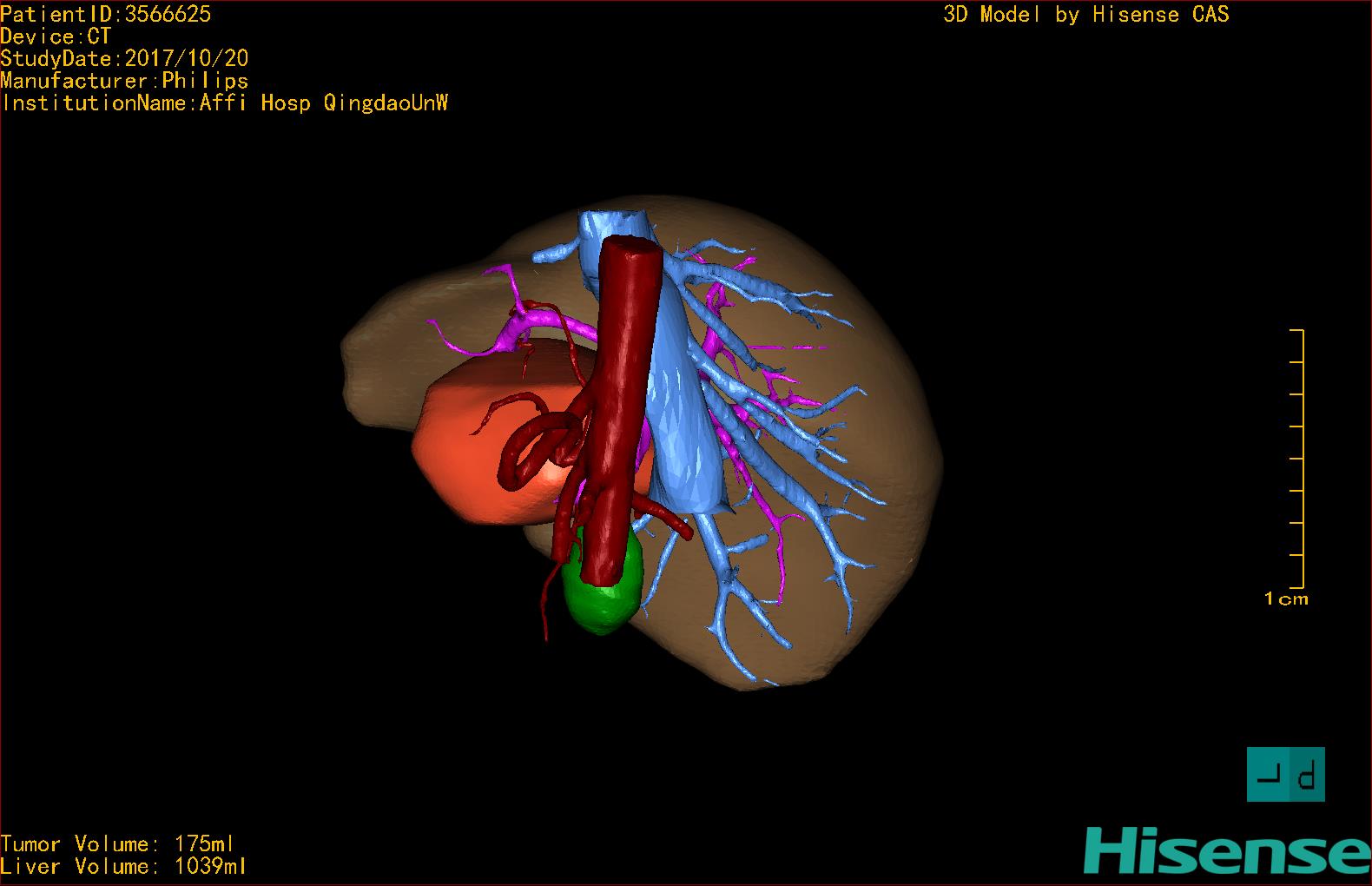
Task: Click the yellow scale ruler
Action: click(1297, 459)
